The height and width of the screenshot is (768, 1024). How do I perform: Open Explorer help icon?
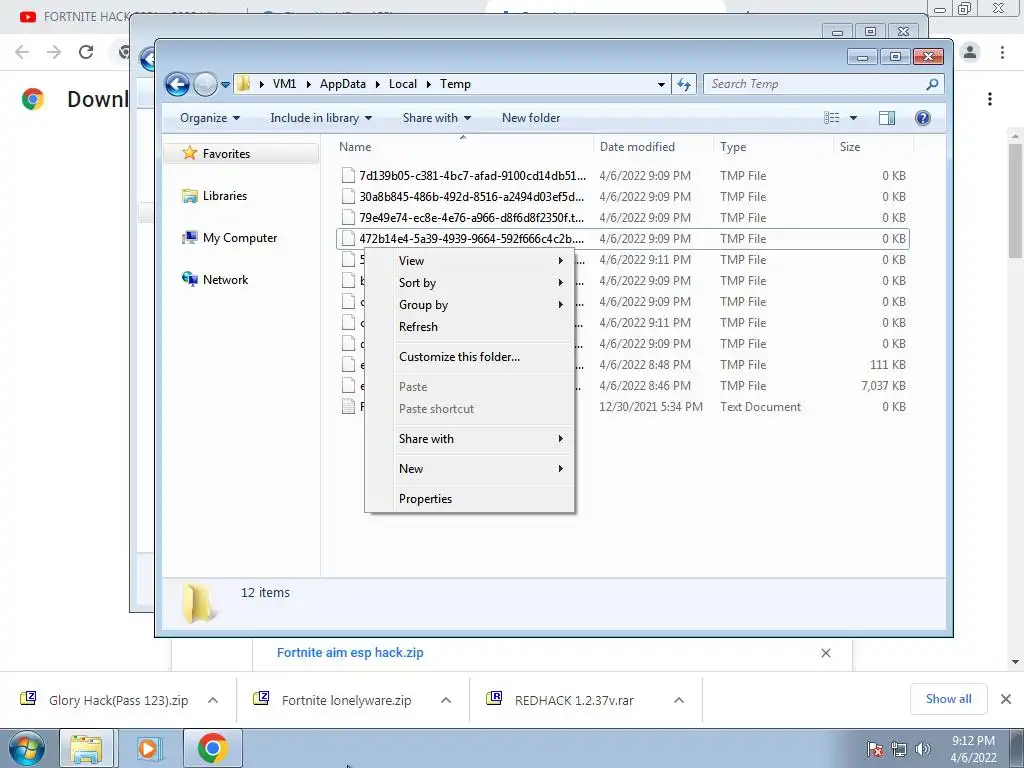923,118
